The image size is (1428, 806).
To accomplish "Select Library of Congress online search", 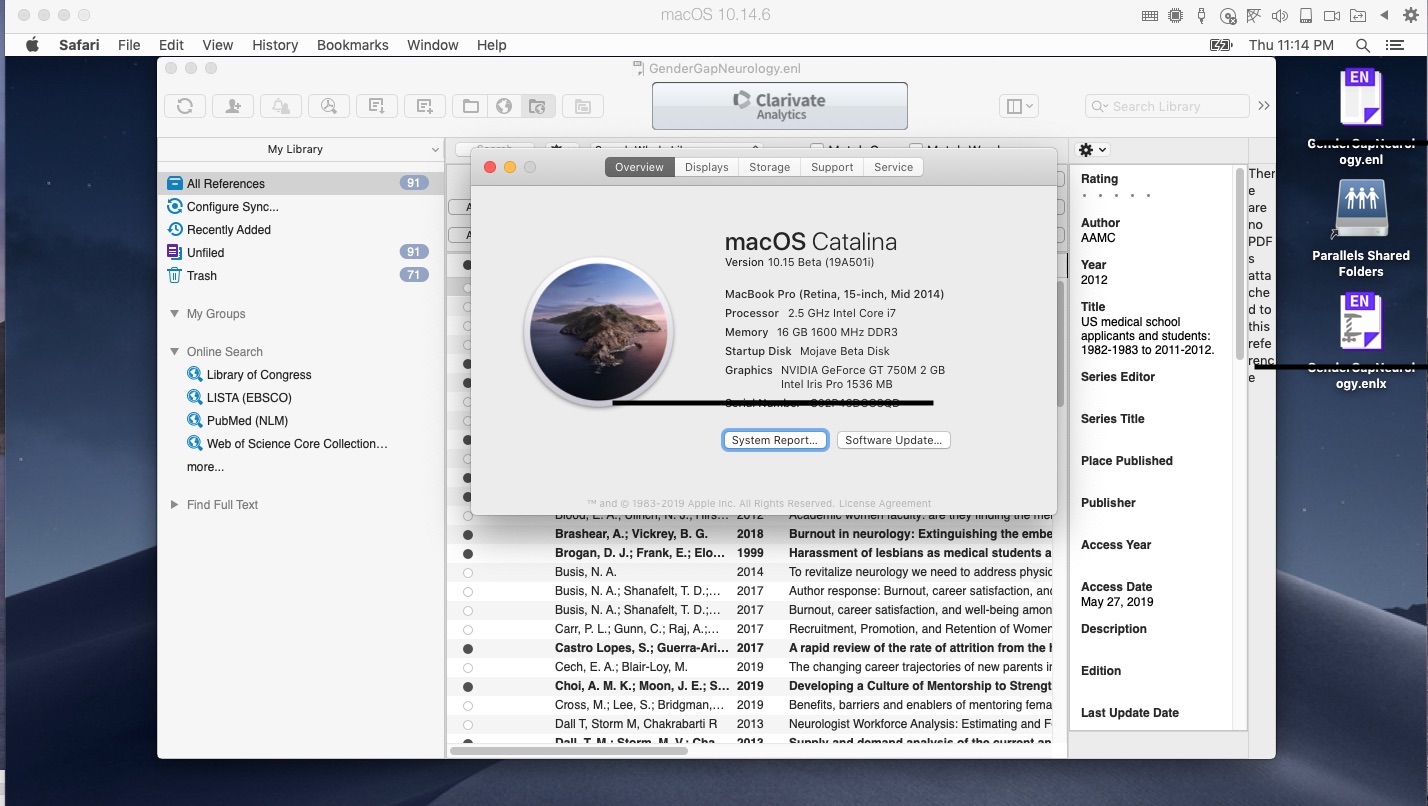I will tap(259, 375).
